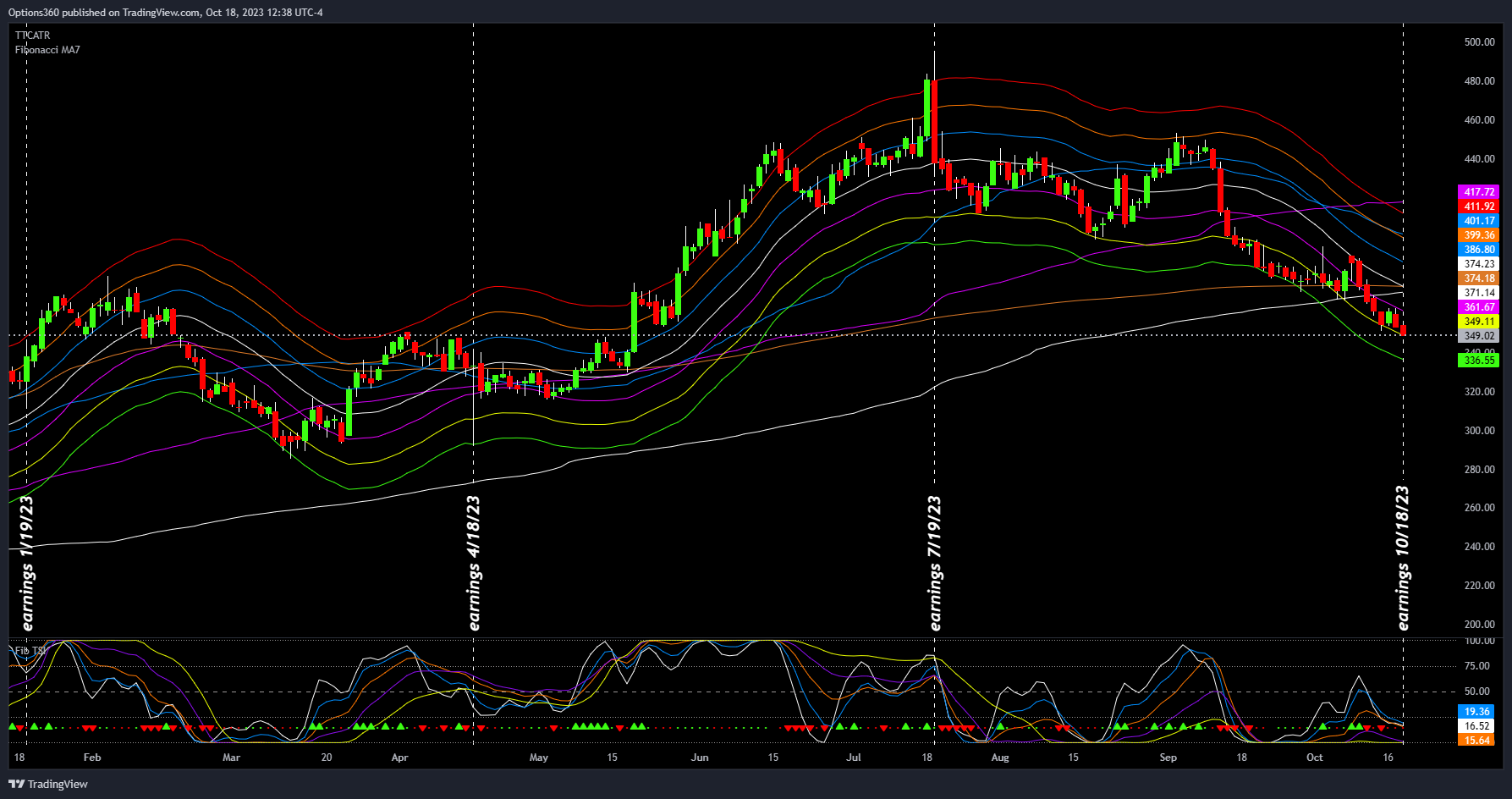The image size is (1512, 799).
Task: Click the 200.00 price axis label
Action: click(x=1480, y=625)
